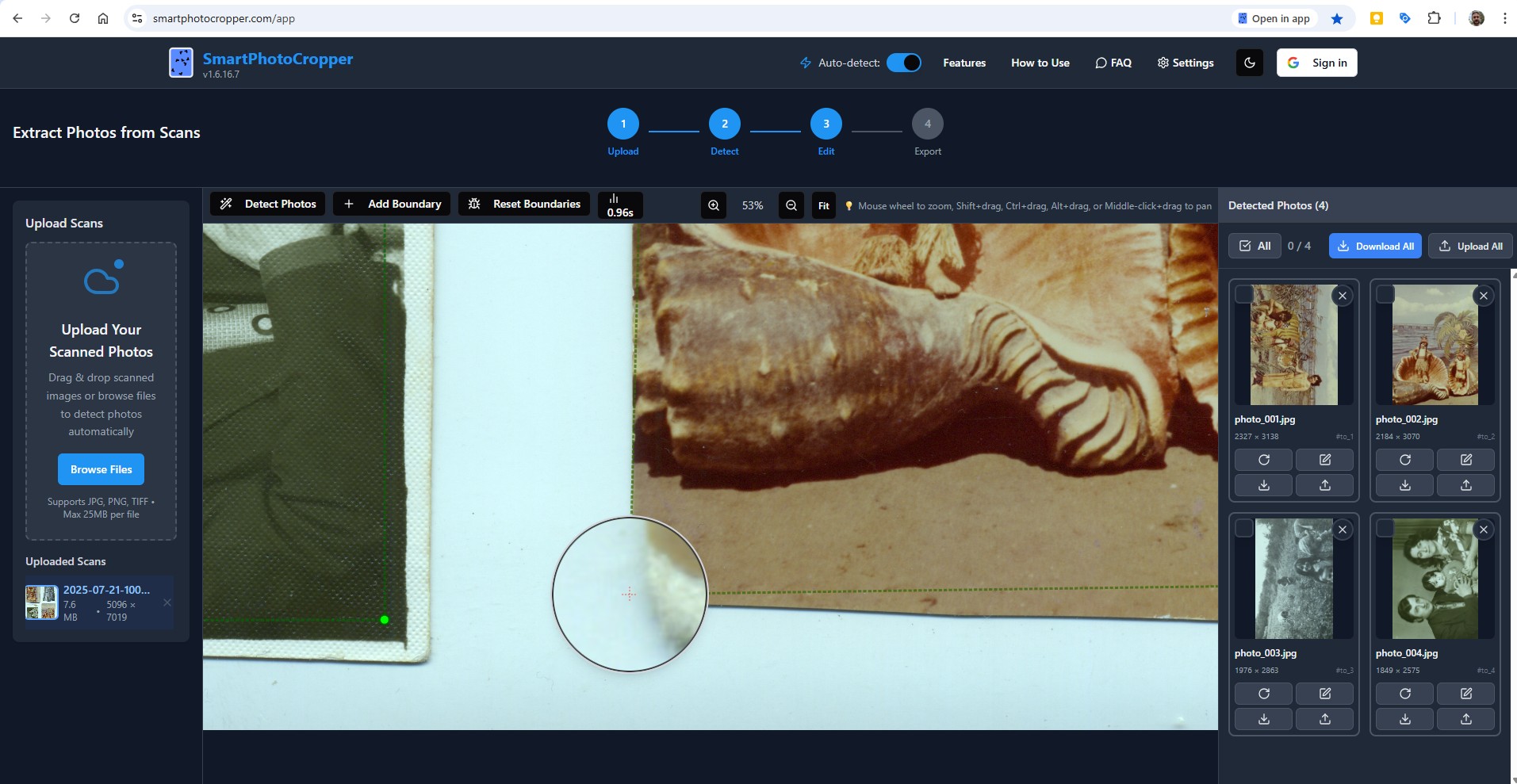Screen dimensions: 1517x784
Task: Zoom out using the magnifier minus icon
Action: [x=791, y=205]
